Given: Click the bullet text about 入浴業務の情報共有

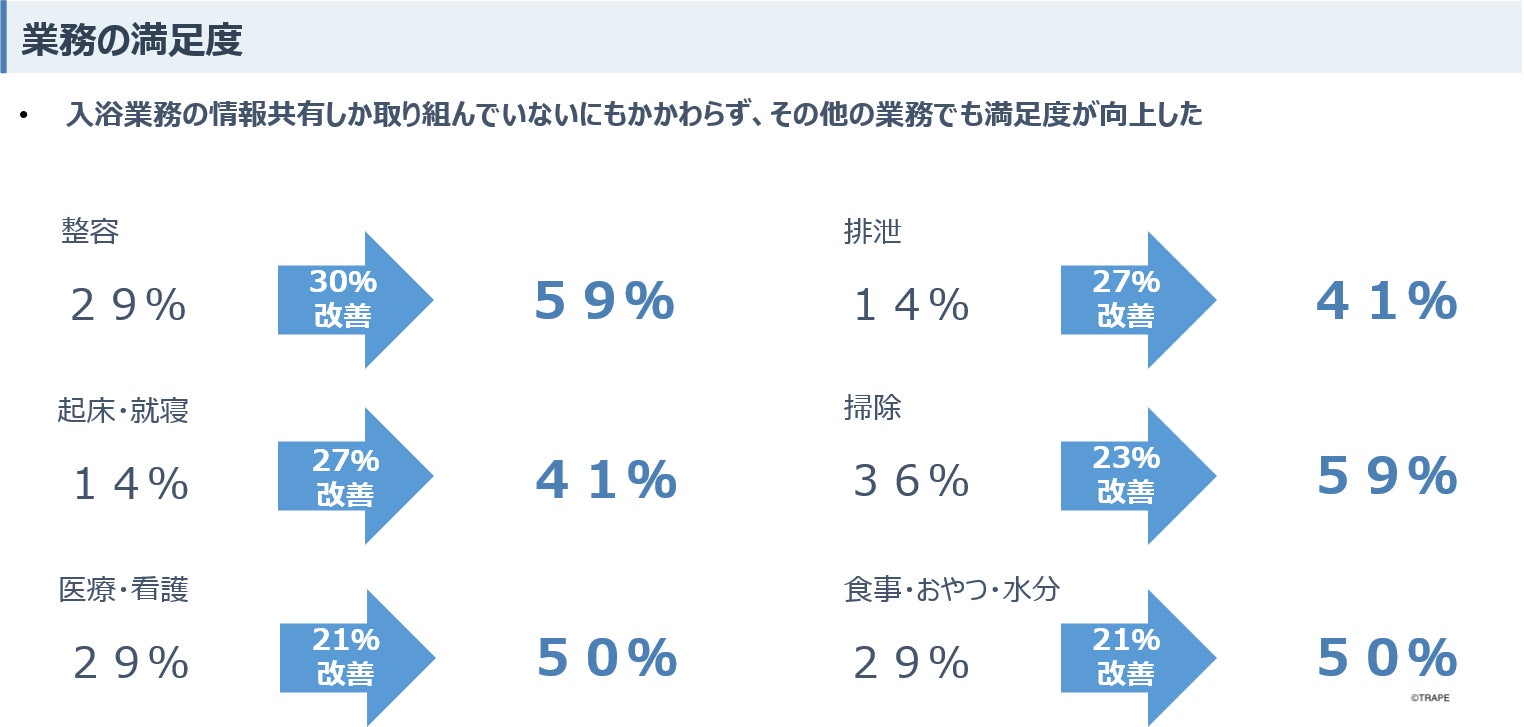Looking at the screenshot, I should 634,115.
